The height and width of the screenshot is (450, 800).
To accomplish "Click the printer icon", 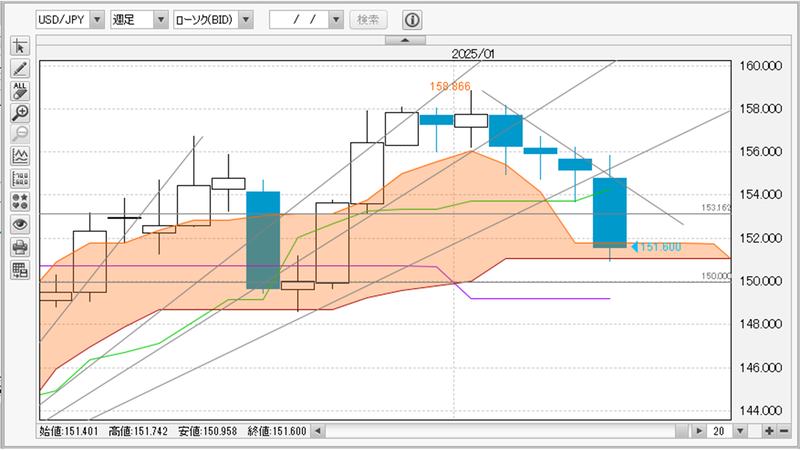I will 20,247.
